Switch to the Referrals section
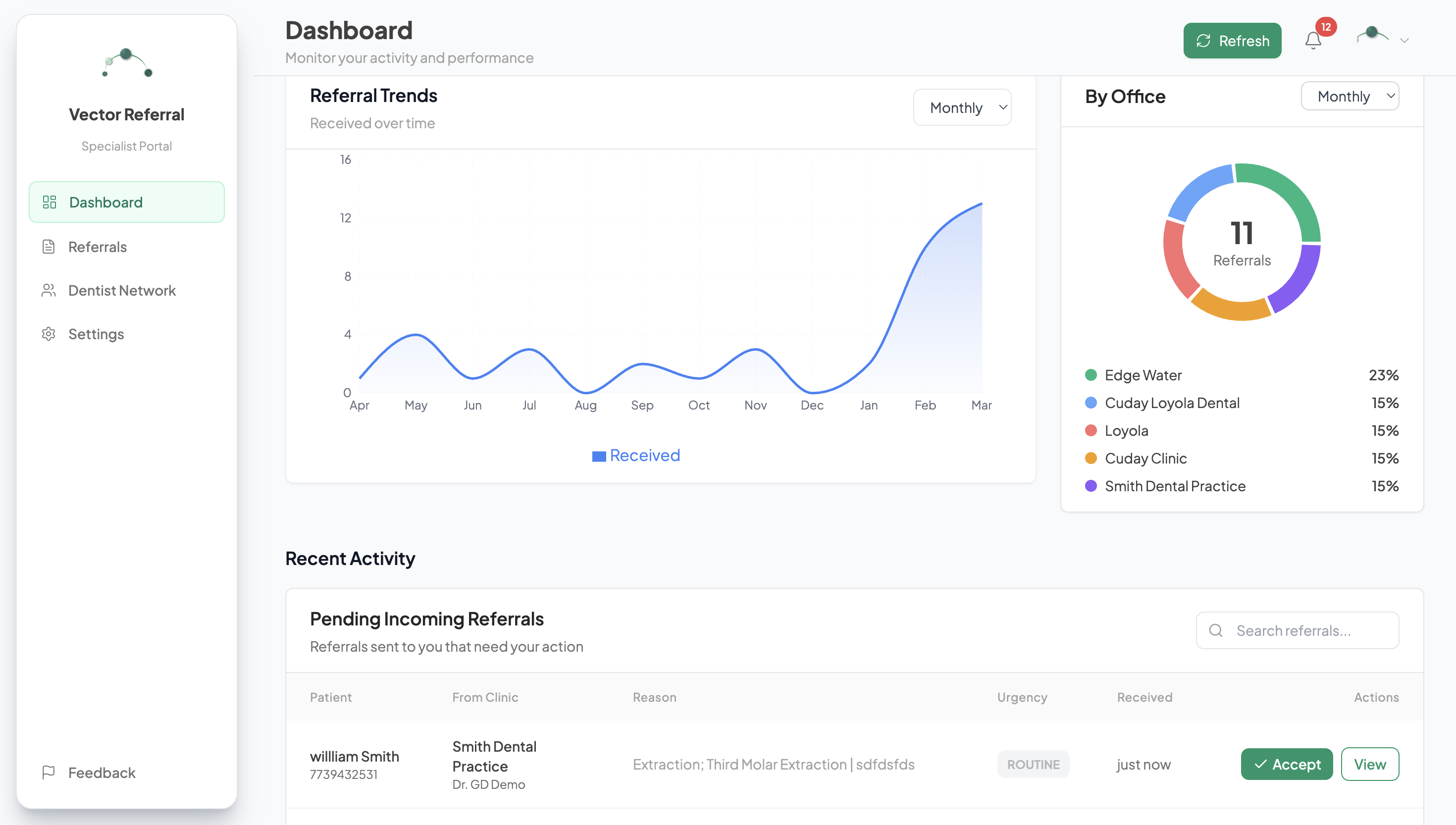1456x825 pixels. tap(98, 247)
